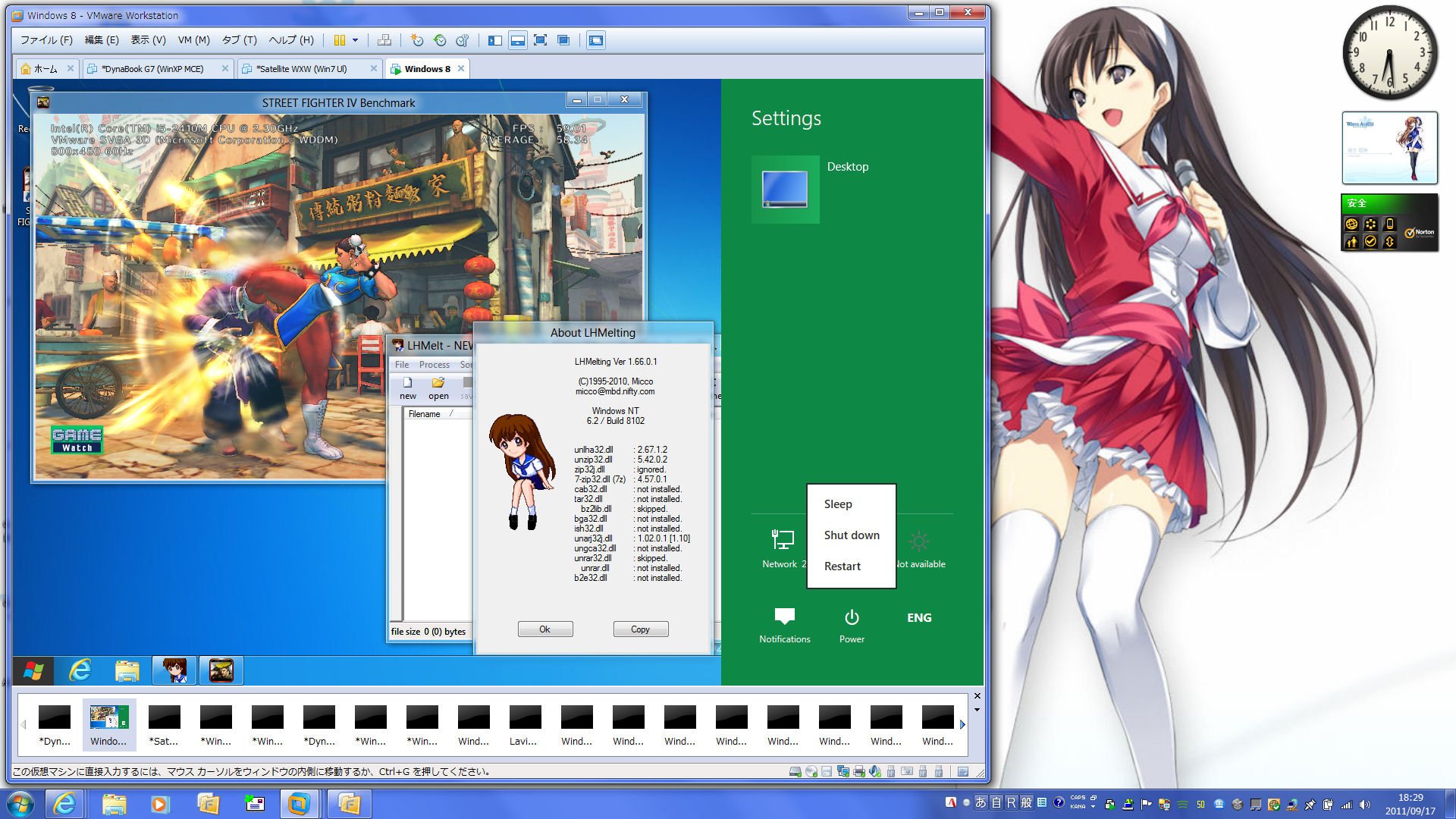Switch to the Satellite WXW (Win7 Ul) tab
The width and height of the screenshot is (1456, 819).
point(302,69)
